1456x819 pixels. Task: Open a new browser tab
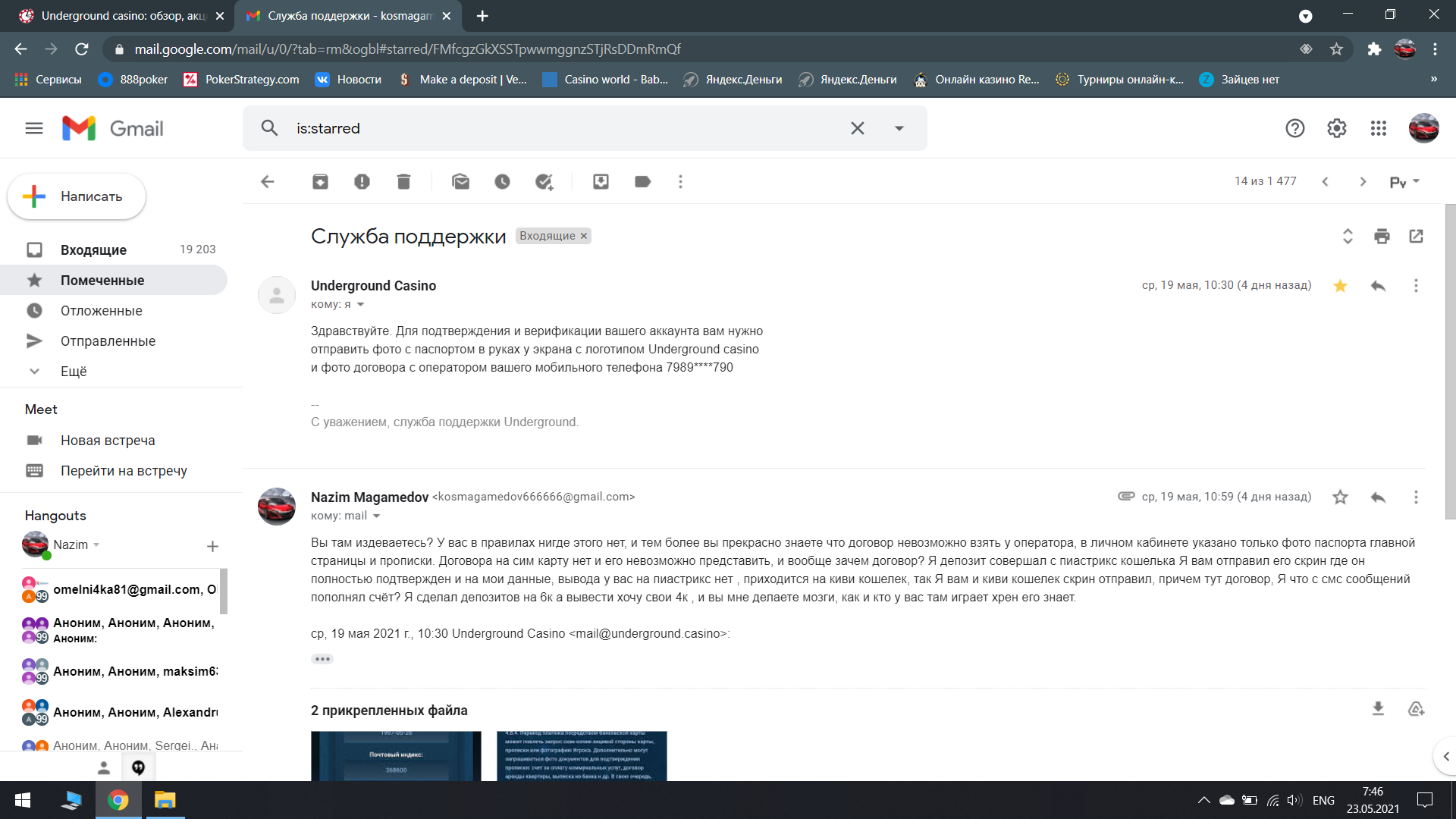482,16
